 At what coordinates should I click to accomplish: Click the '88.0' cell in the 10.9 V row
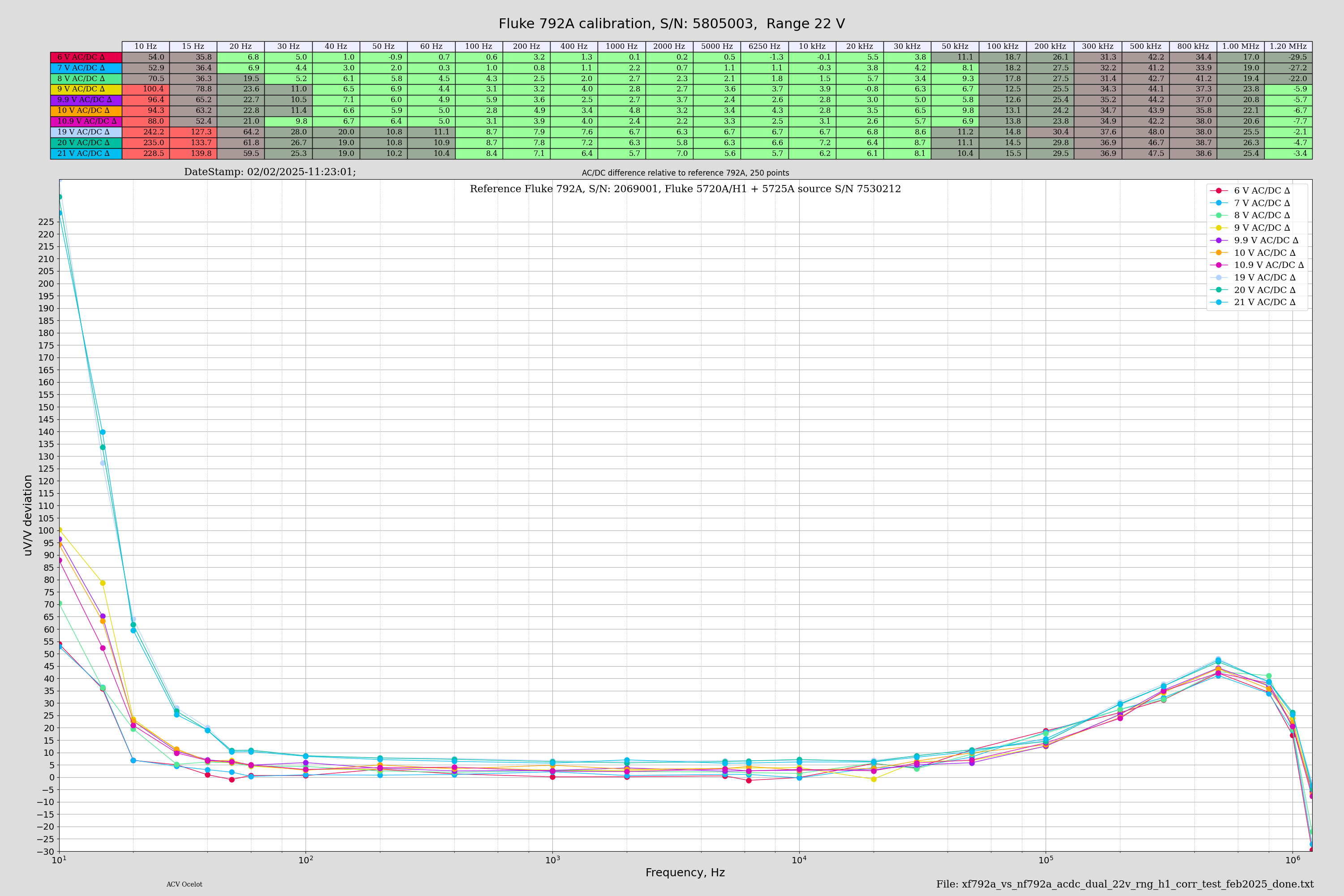tap(146, 121)
